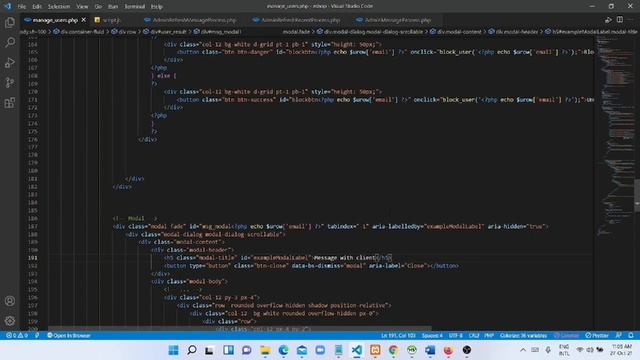Screen dimensions: 640x360
Task: Open Google Chrome from the taskbar
Action: click(393, 350)
